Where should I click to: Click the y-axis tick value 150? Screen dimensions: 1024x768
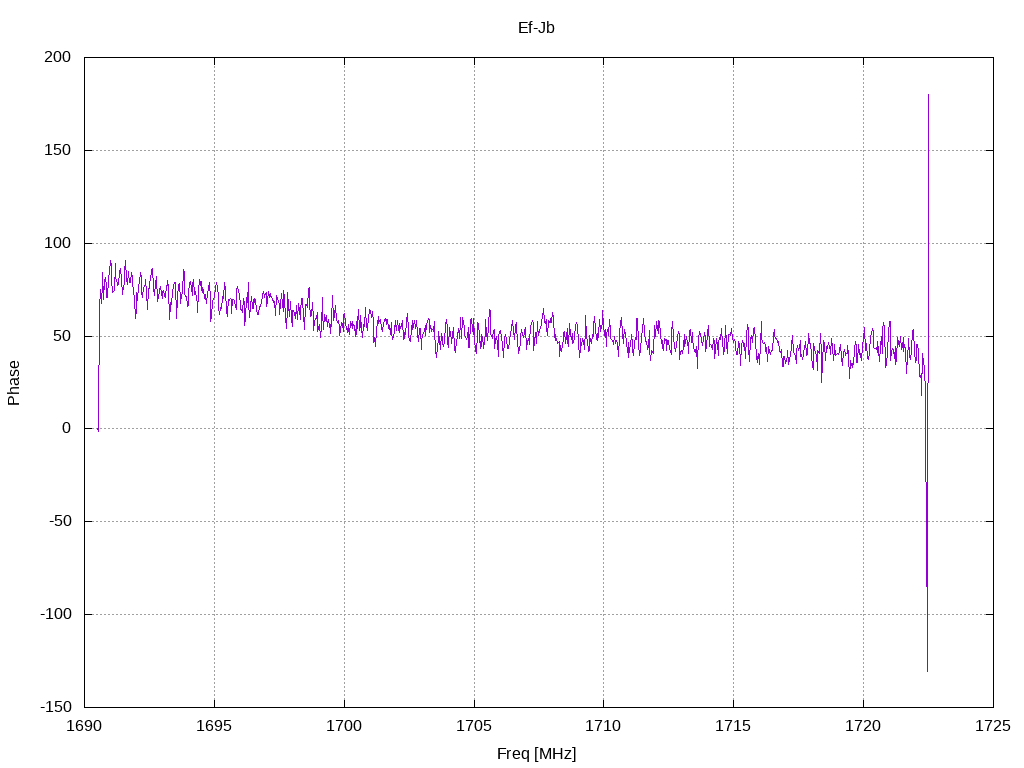tap(57, 150)
